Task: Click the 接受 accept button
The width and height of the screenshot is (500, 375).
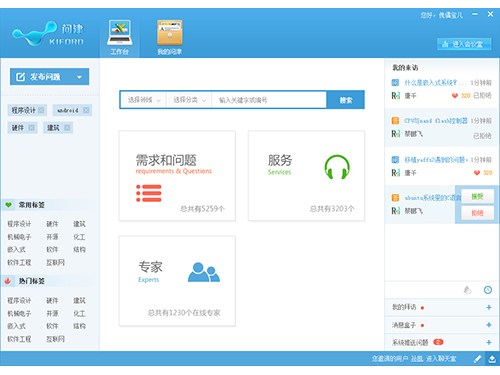Action: [477, 197]
